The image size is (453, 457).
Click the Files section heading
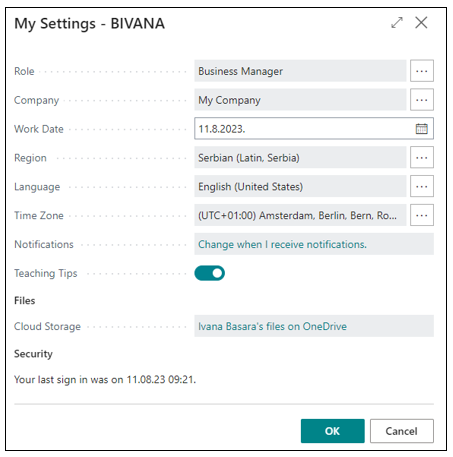[x=24, y=301]
